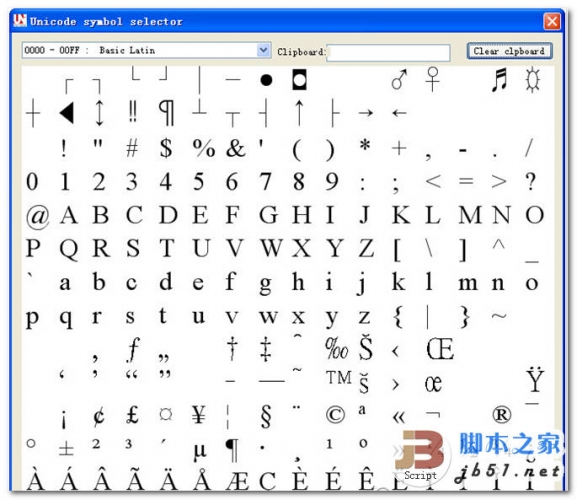Select the pound sterling symbol
The image size is (577, 500).
(132, 414)
